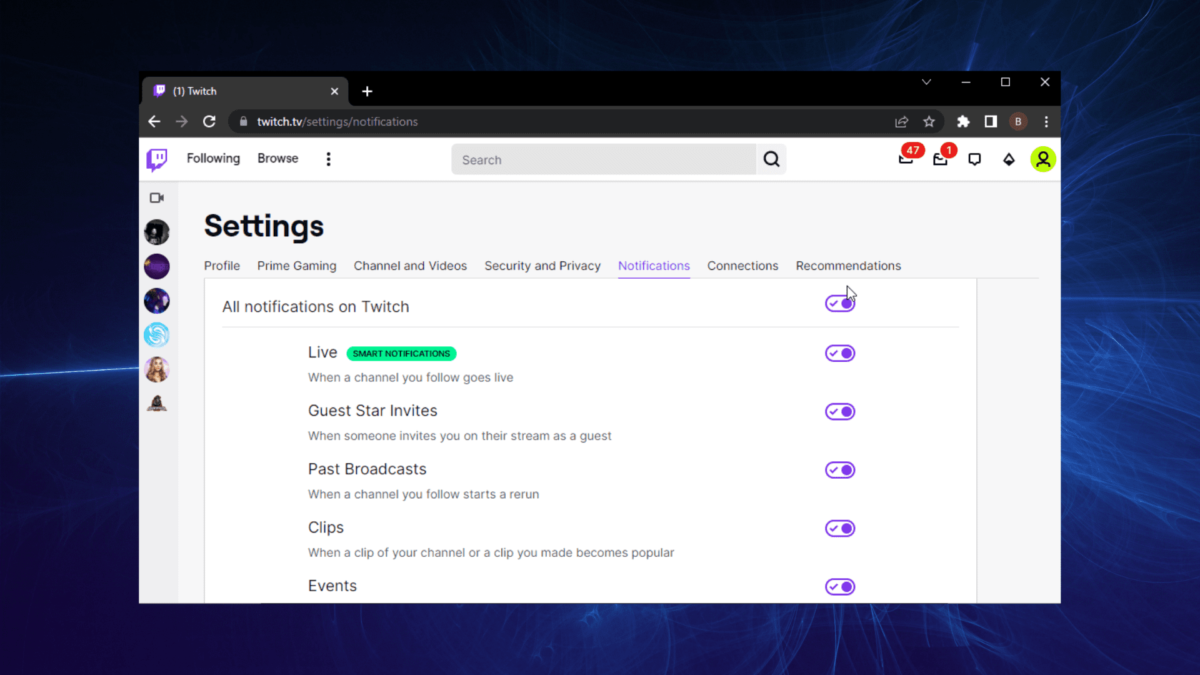Click into the Twitch Search field
1200x675 pixels.
click(x=603, y=159)
